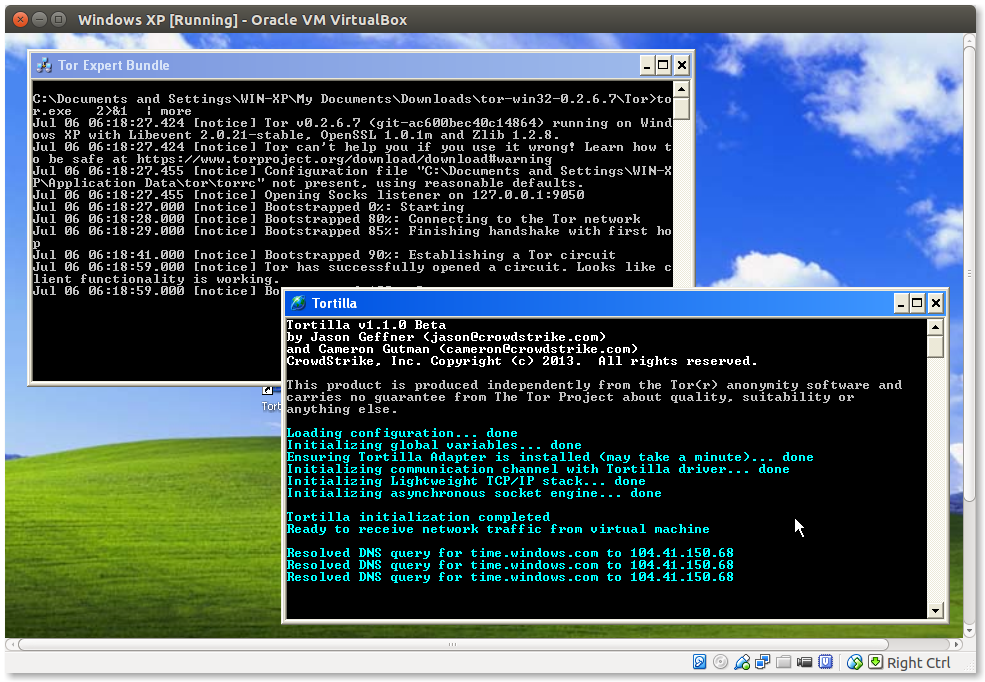Image resolution: width=985 pixels, height=682 pixels.
Task: Click 'Initializing Lightweight TCP/IP stack' line
Action: coord(466,481)
